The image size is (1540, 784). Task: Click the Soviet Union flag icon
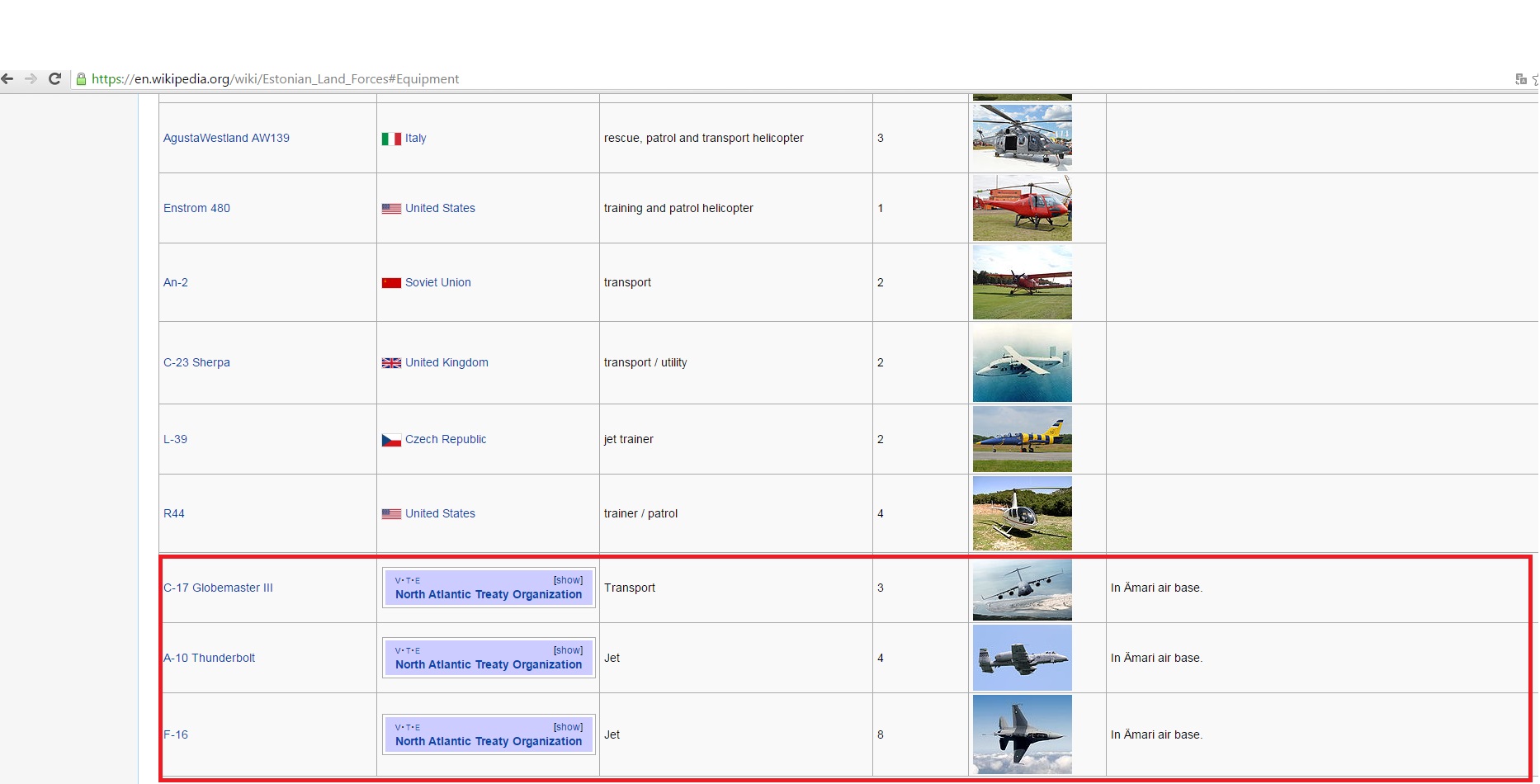(x=391, y=283)
